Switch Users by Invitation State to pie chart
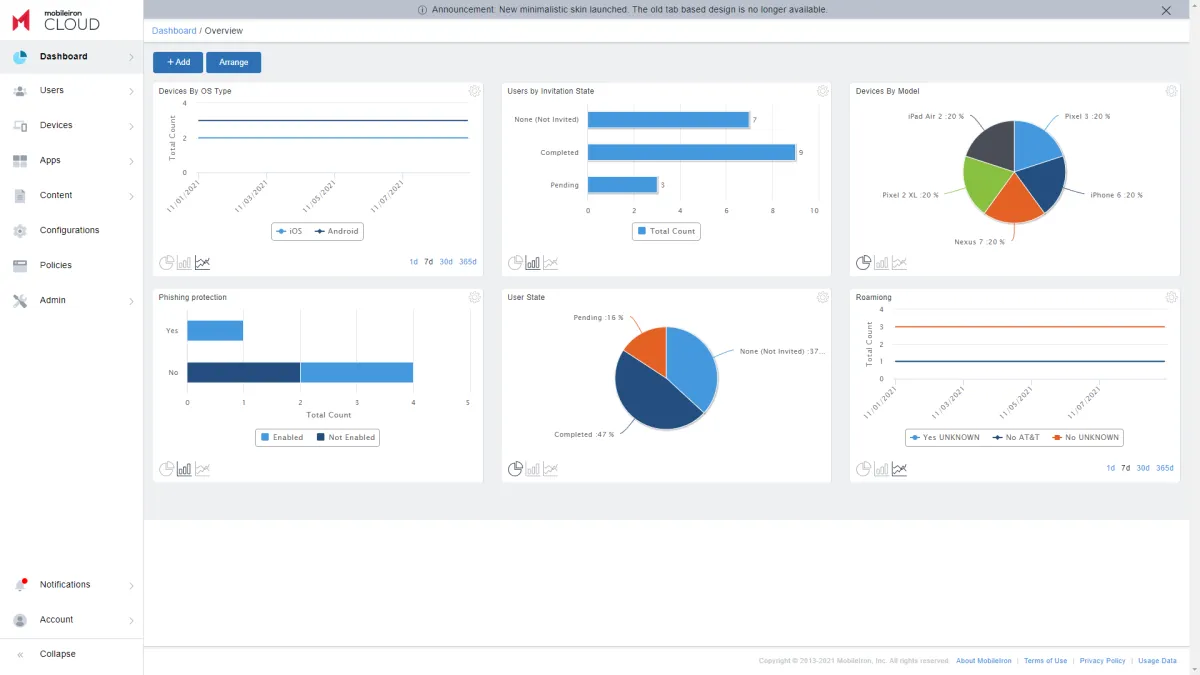The width and height of the screenshot is (1200, 675). (x=515, y=263)
